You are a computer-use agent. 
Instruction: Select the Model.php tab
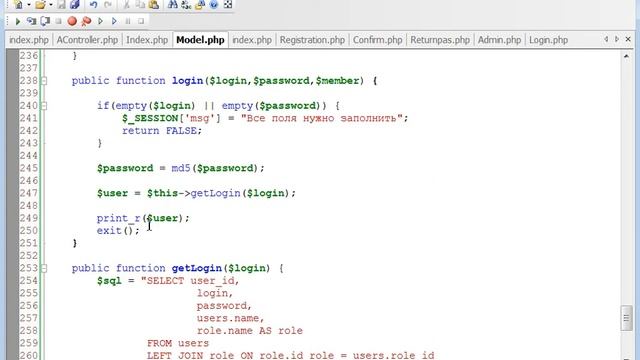[200, 40]
